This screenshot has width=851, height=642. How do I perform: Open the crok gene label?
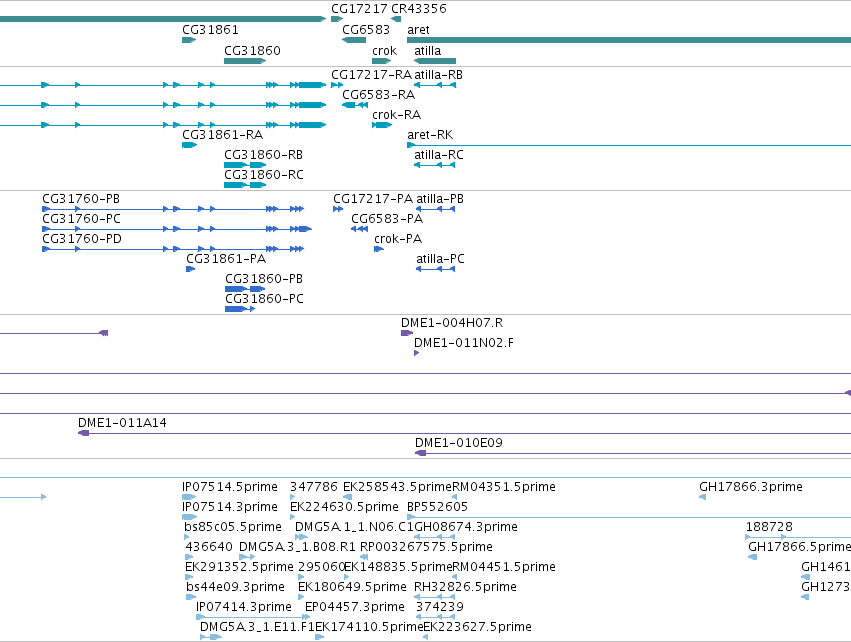(384, 50)
